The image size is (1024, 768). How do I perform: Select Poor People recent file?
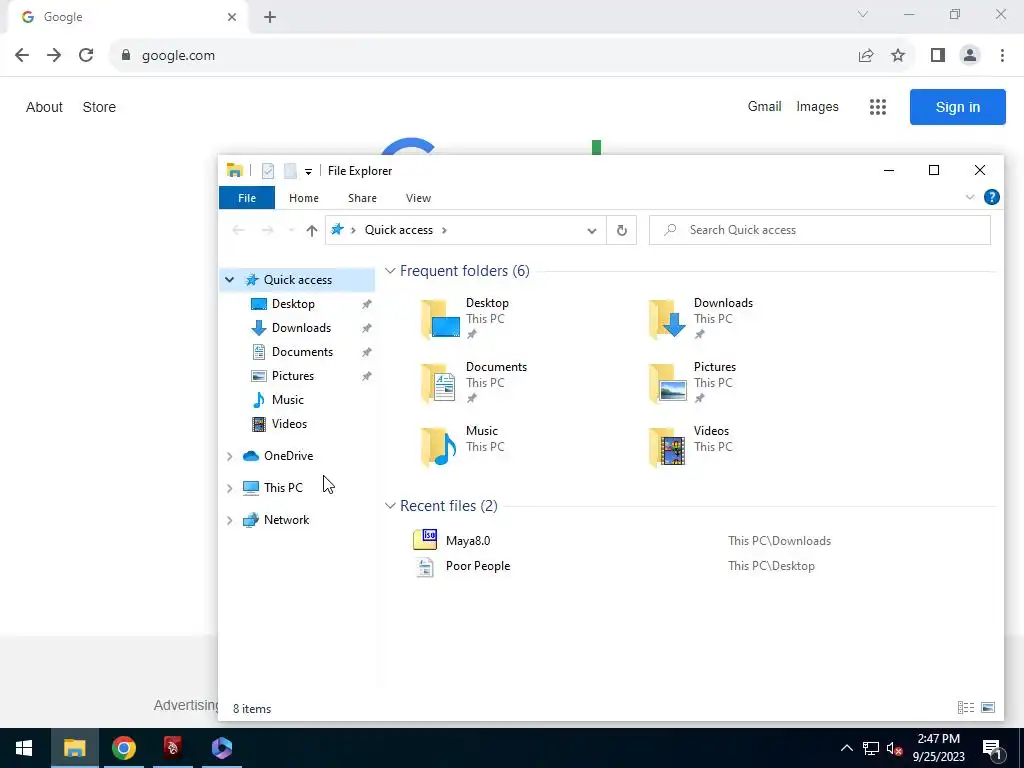[x=477, y=566]
